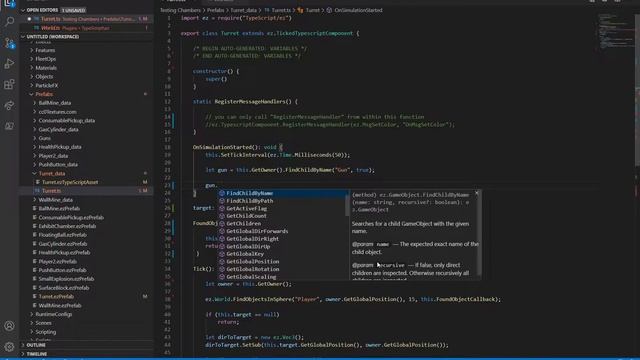Collapse the Prefabs folder
Viewport: 640px width, 360px height.
coord(44,94)
